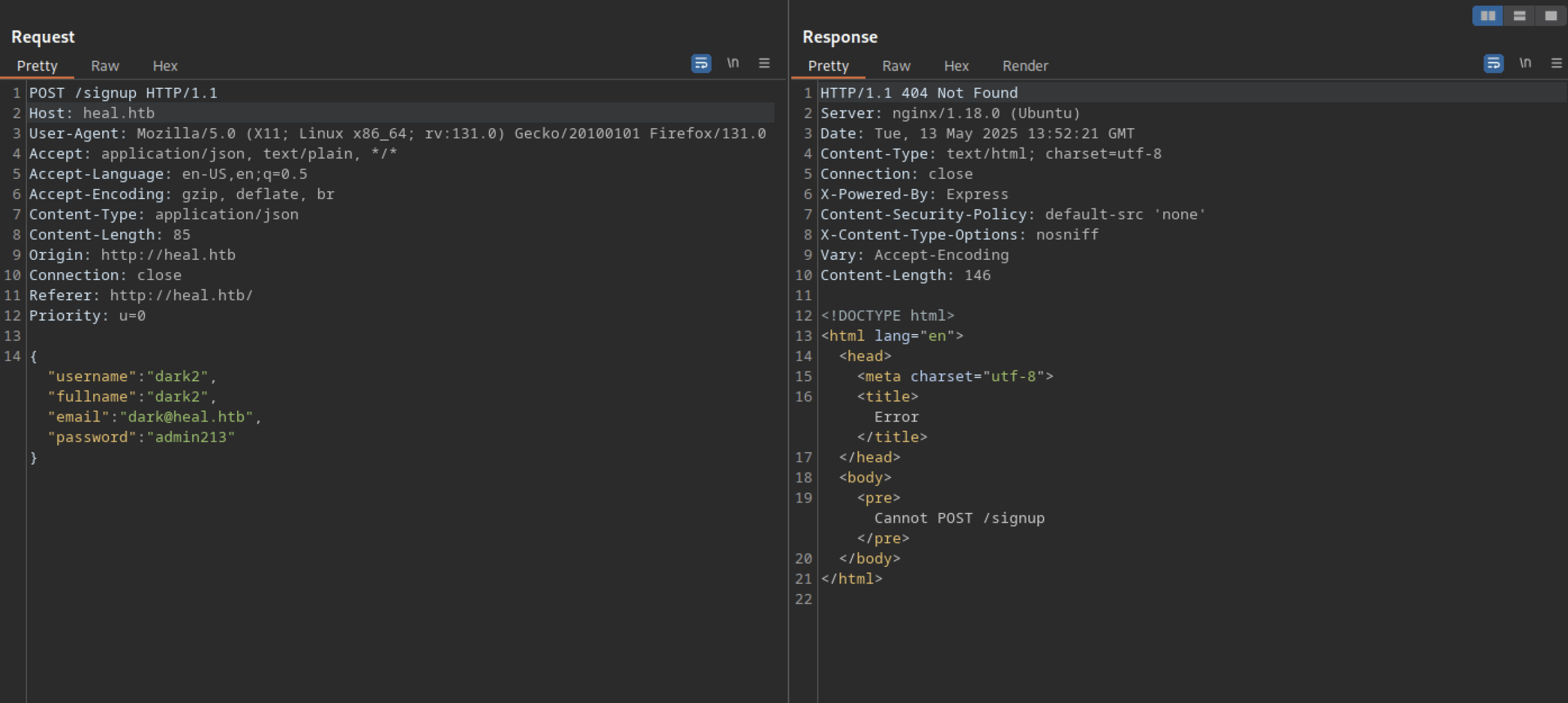1568x703 pixels.
Task: Select the Raw tab in Request
Action: point(105,66)
